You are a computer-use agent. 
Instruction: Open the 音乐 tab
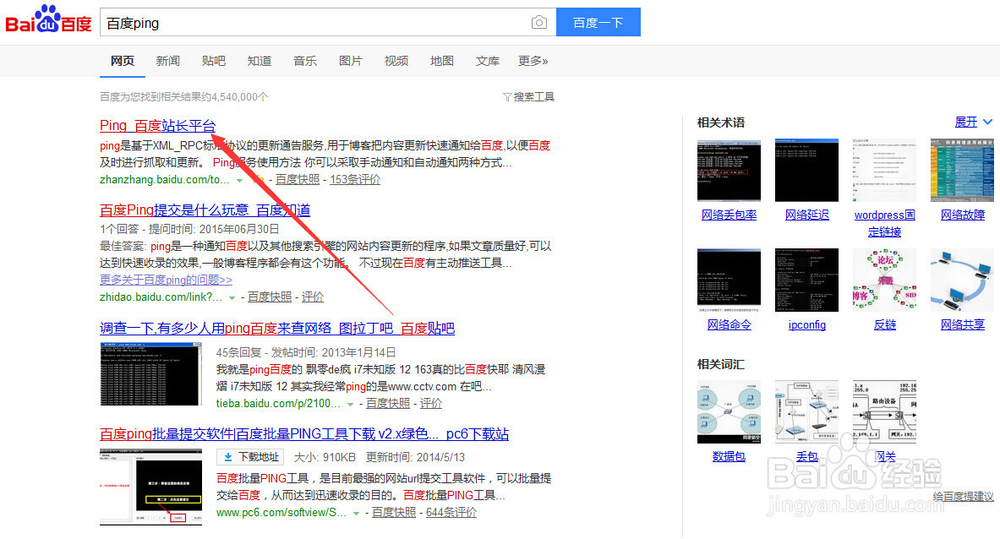(x=305, y=61)
